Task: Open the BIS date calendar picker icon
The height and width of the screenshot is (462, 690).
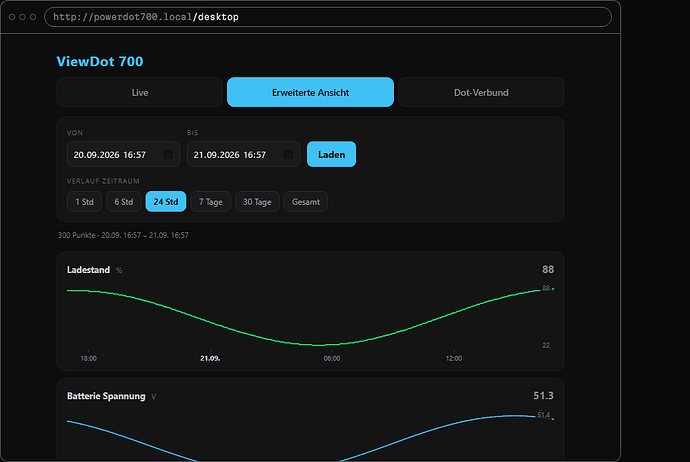Action: [288, 154]
